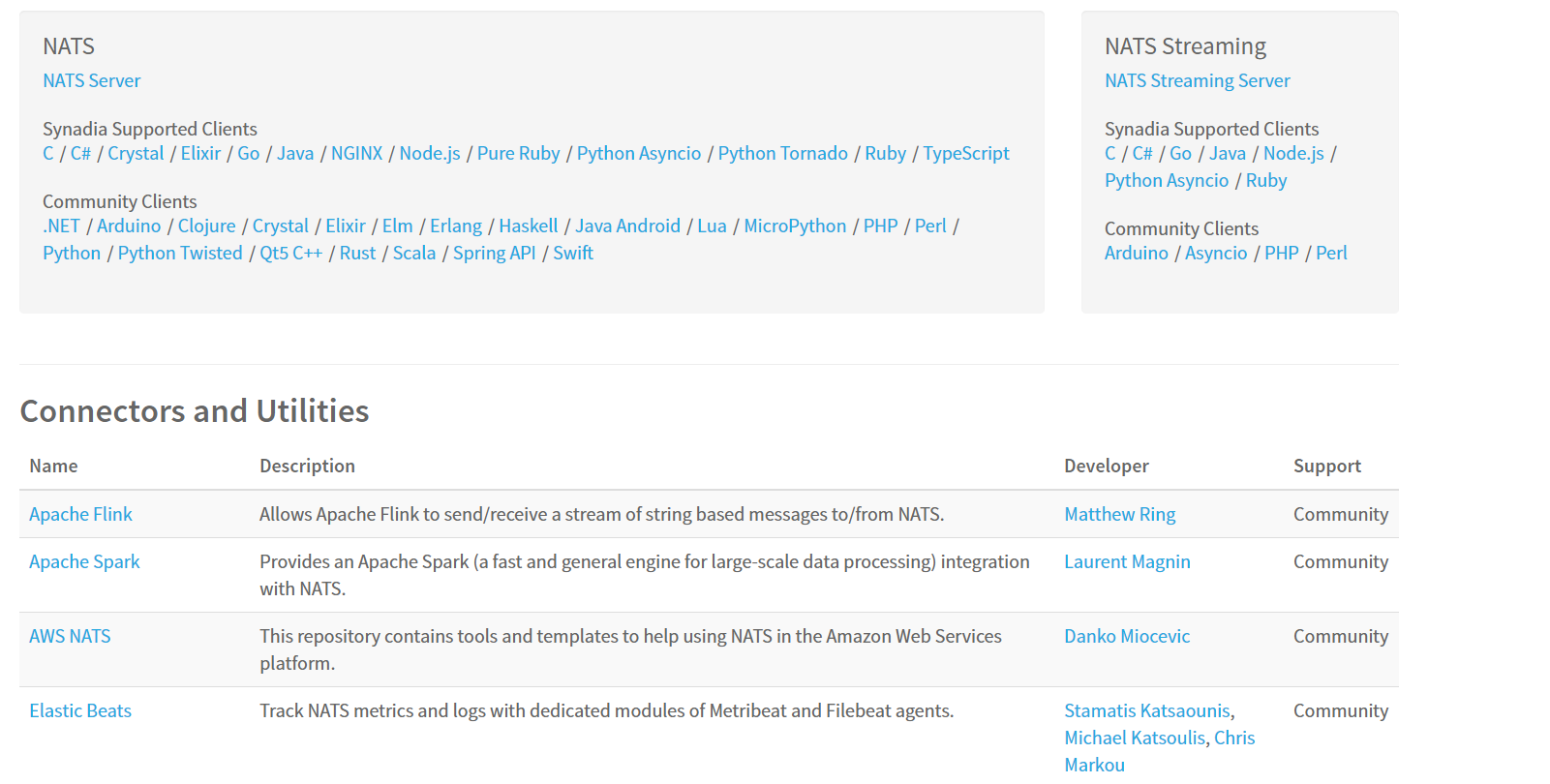Screen dimensions: 1550x784
Task: Open the Python Twisted client link
Action: [180, 254]
